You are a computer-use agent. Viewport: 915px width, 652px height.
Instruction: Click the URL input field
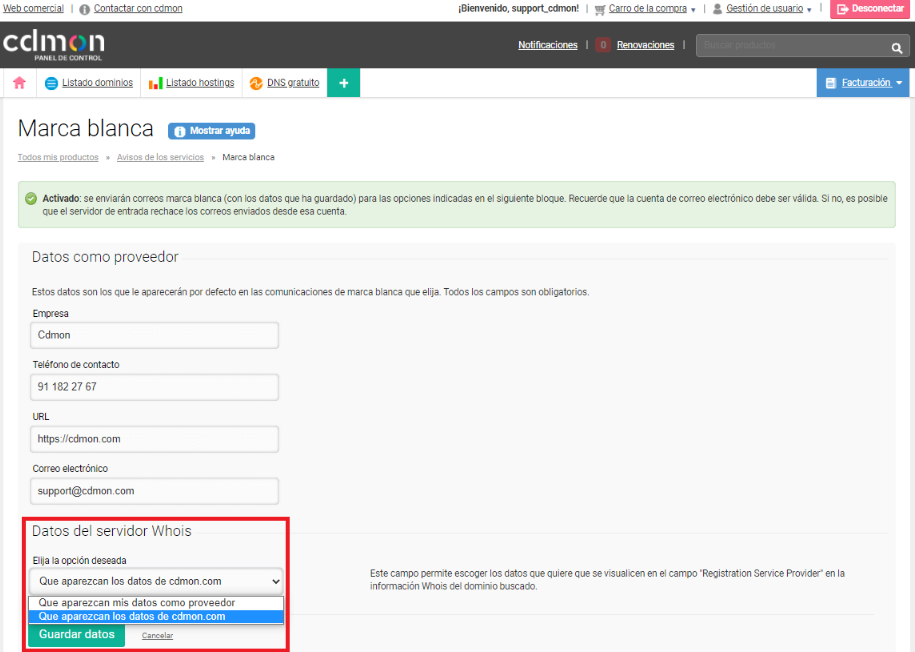coord(155,439)
